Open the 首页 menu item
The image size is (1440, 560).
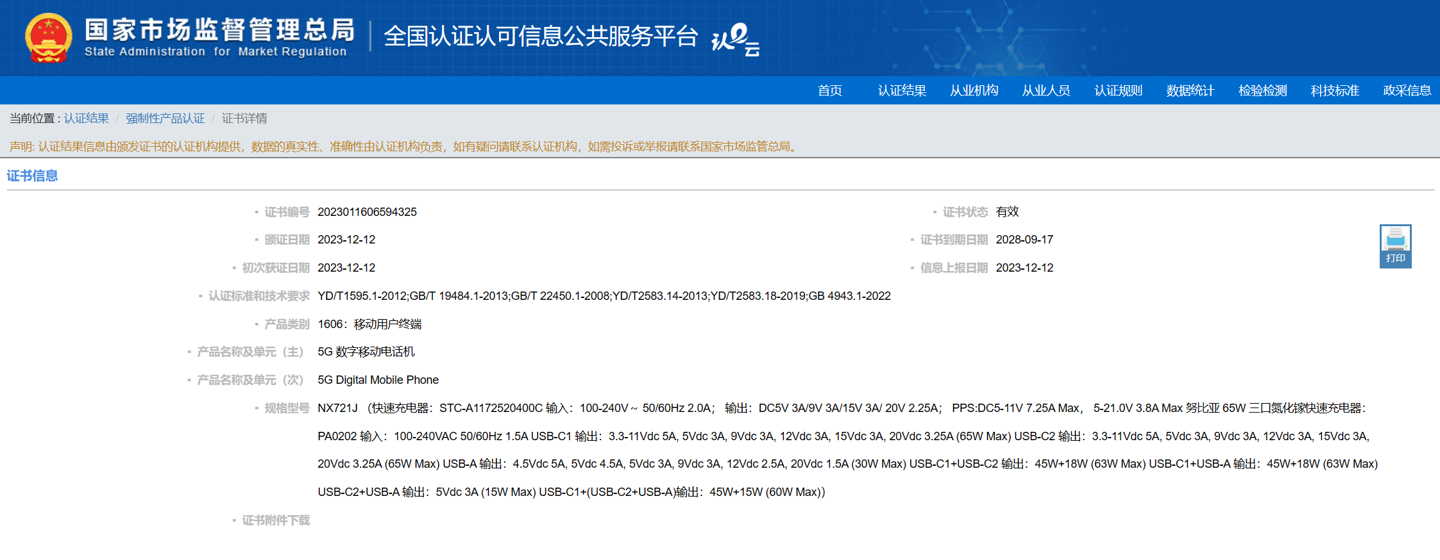click(x=830, y=91)
